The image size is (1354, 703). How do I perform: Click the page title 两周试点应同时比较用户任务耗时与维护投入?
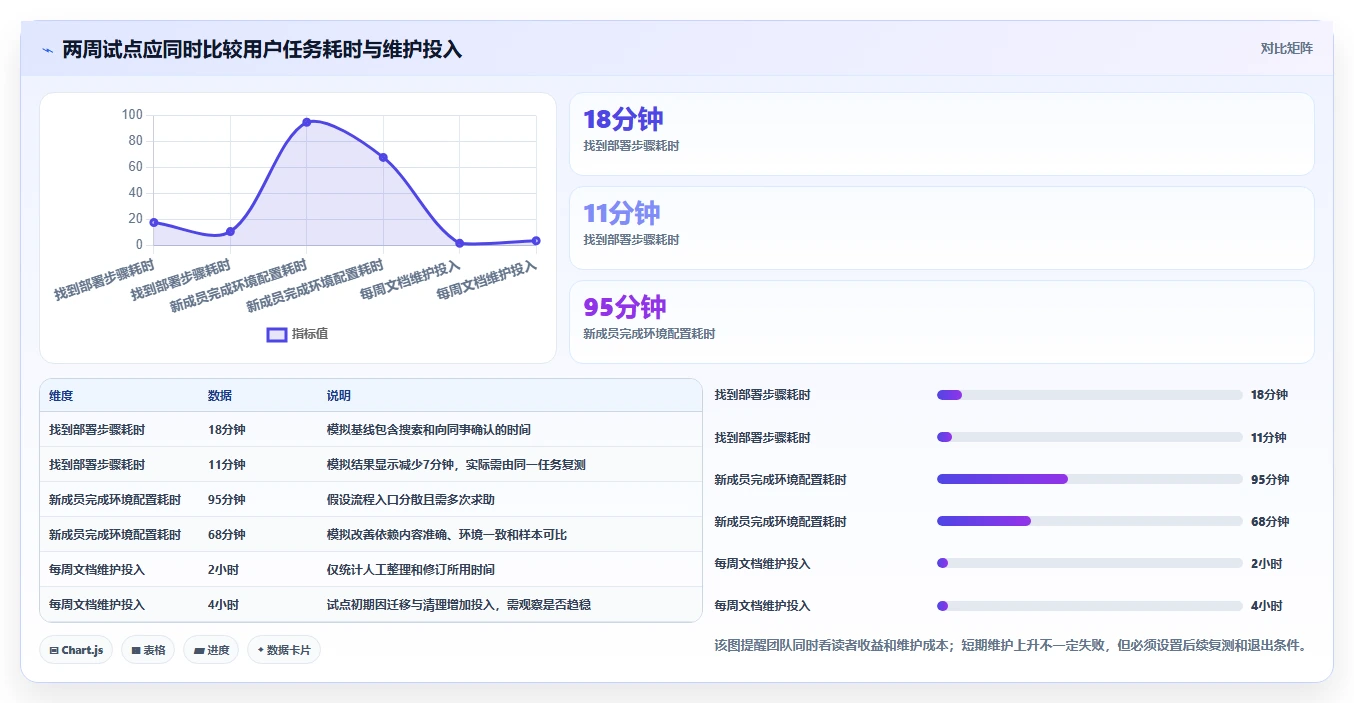(262, 49)
